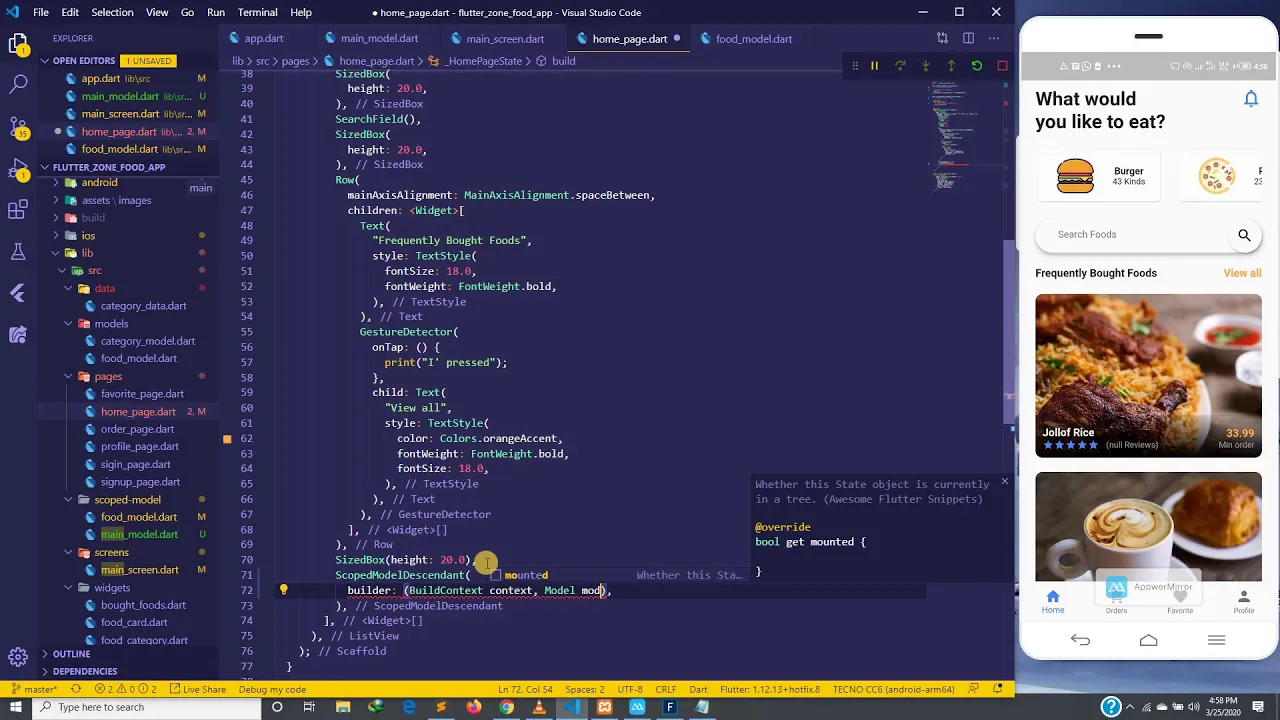Image resolution: width=1280 pixels, height=720 pixels.
Task: Click the Windows Start button
Action: (x=16, y=707)
